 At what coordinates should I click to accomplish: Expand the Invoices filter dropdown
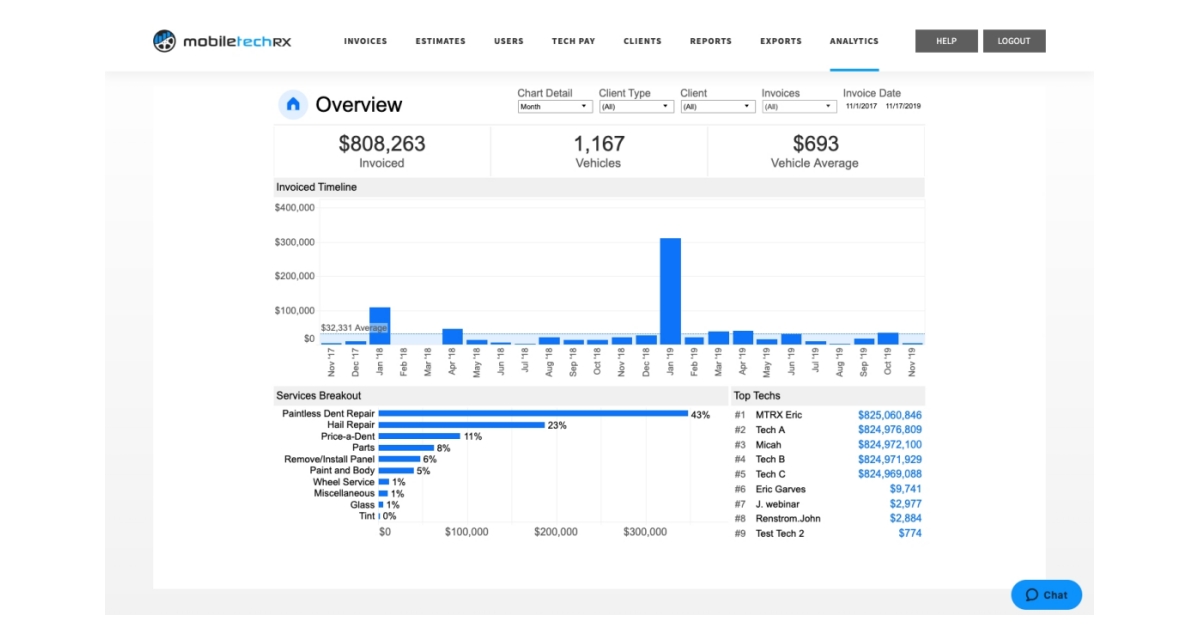pos(799,107)
